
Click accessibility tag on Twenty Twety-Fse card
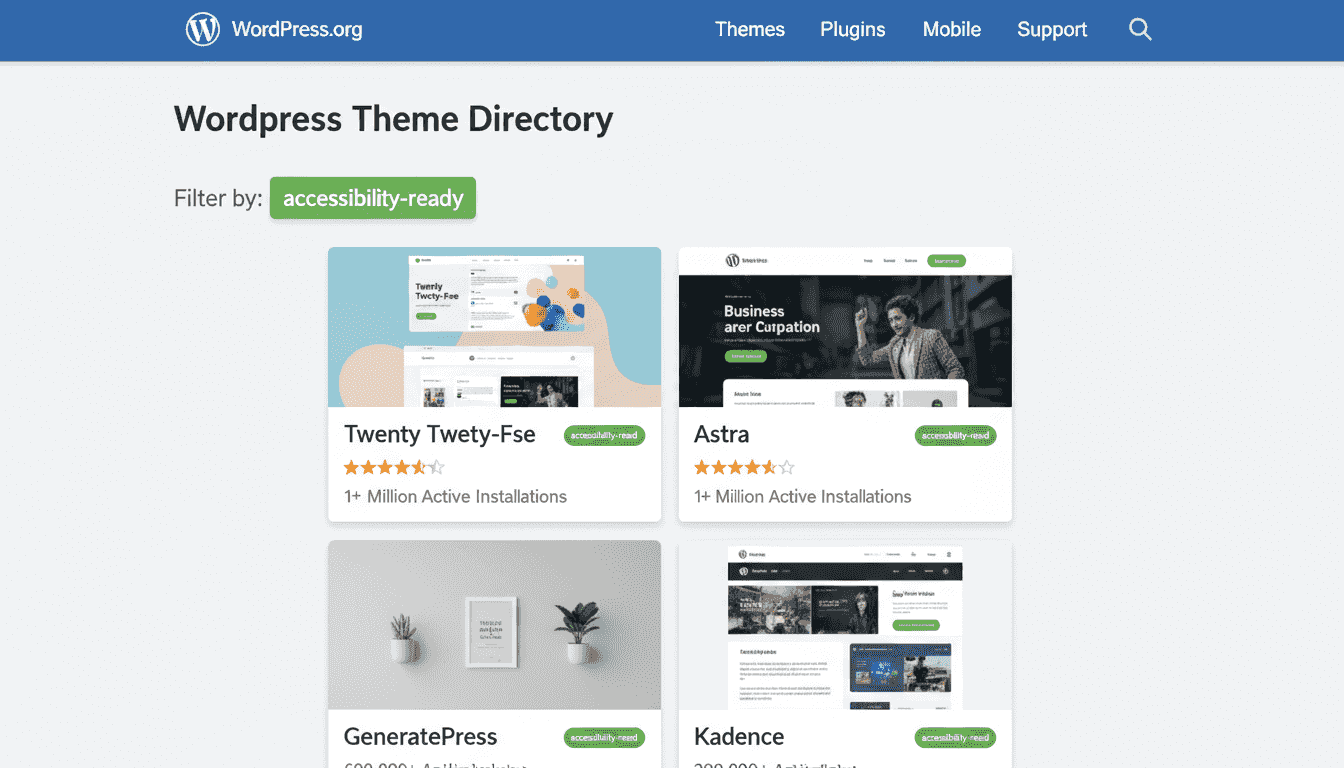pos(605,435)
